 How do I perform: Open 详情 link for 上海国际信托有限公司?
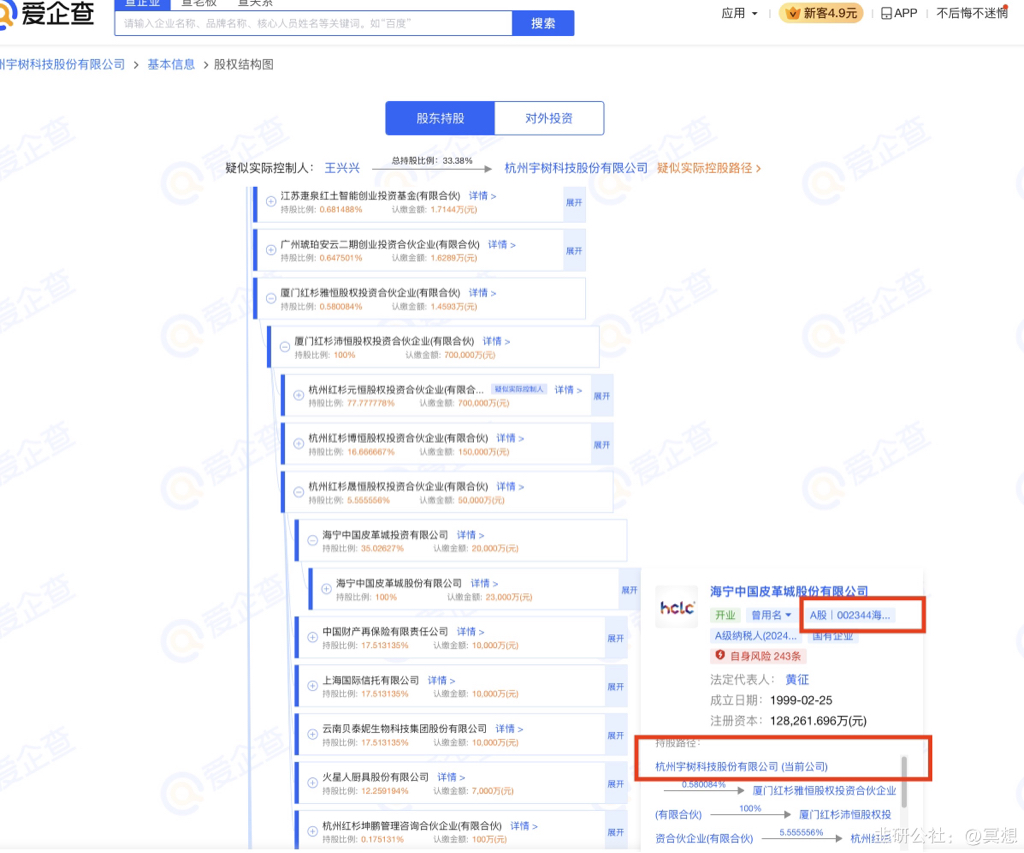click(441, 681)
